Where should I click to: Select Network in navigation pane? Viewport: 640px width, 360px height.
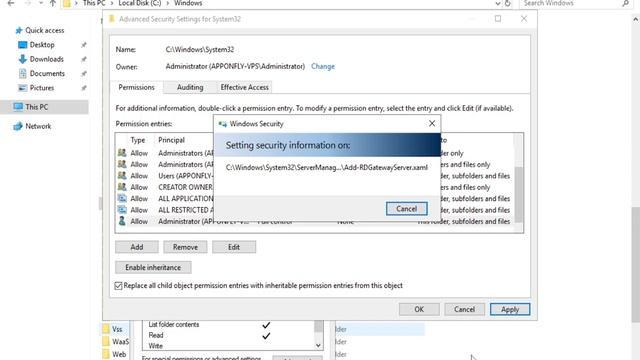pyautogui.click(x=38, y=126)
